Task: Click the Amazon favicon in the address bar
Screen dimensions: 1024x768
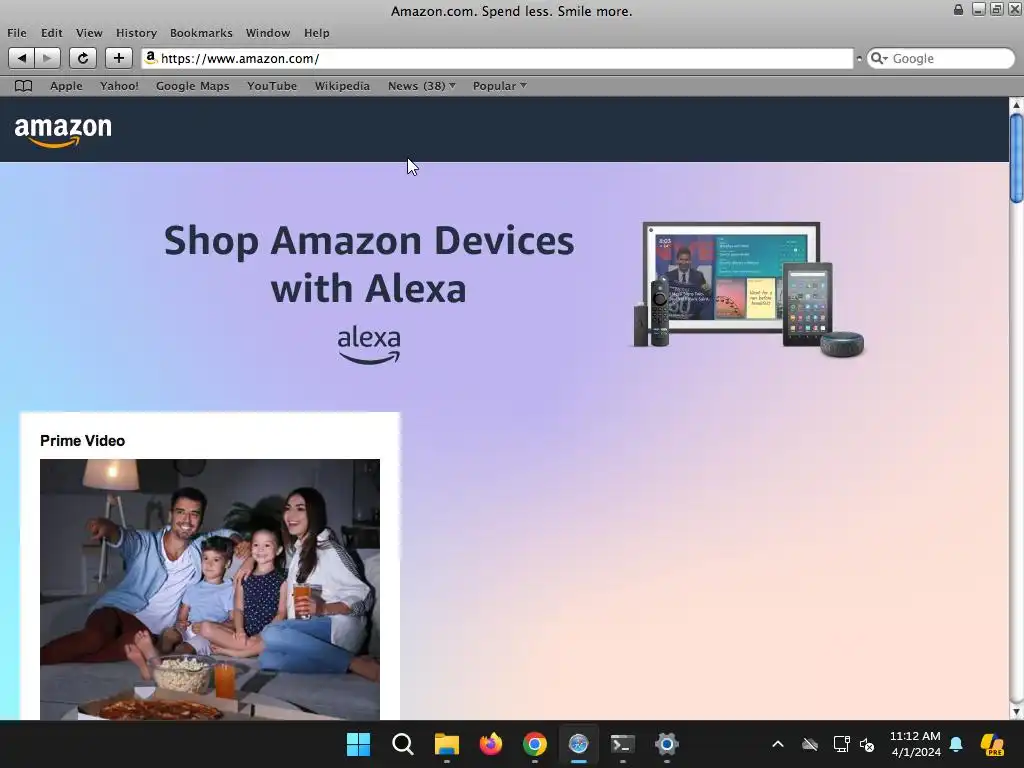Action: tap(150, 58)
